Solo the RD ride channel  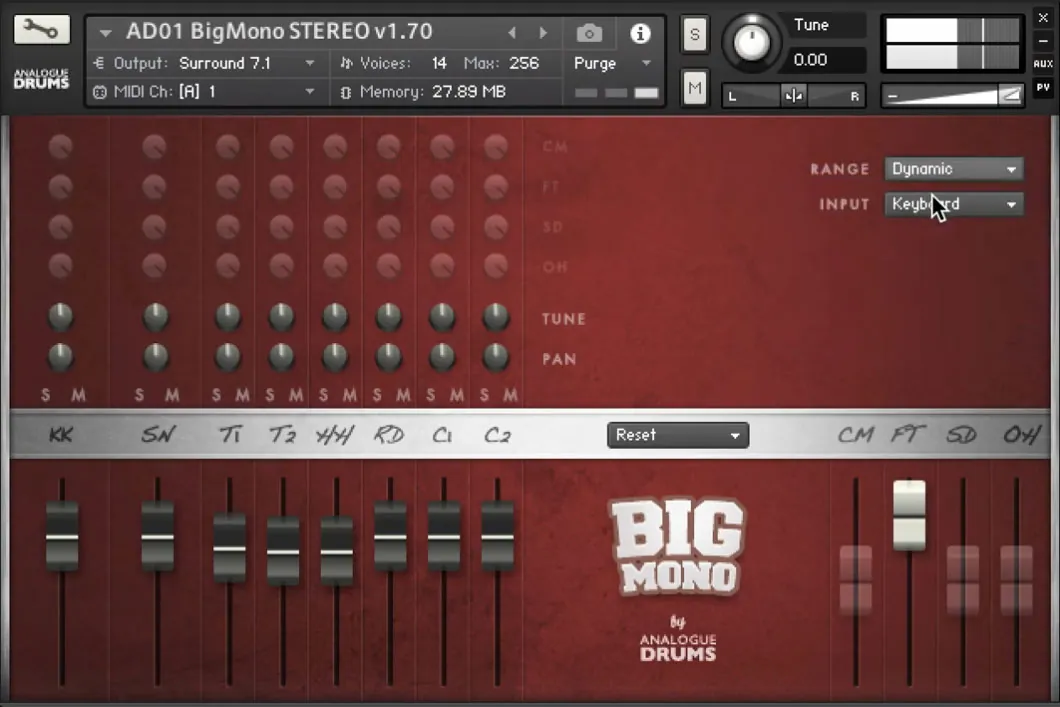377,395
